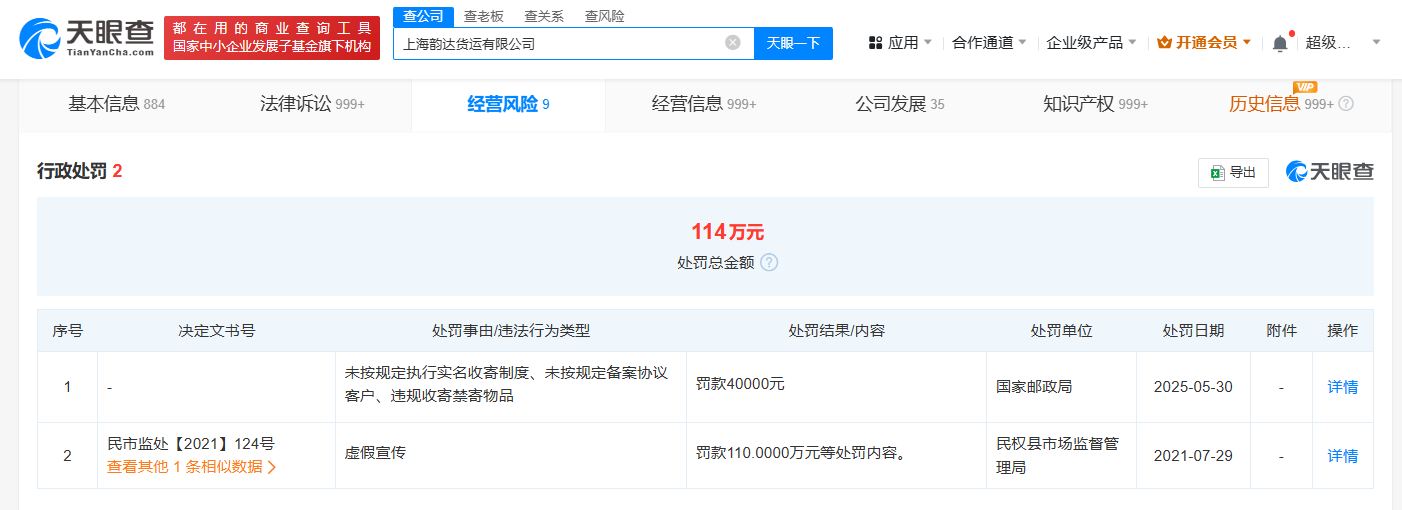
Task: Open 详情 for the 虚假宣传 penalty
Action: 1343,456
